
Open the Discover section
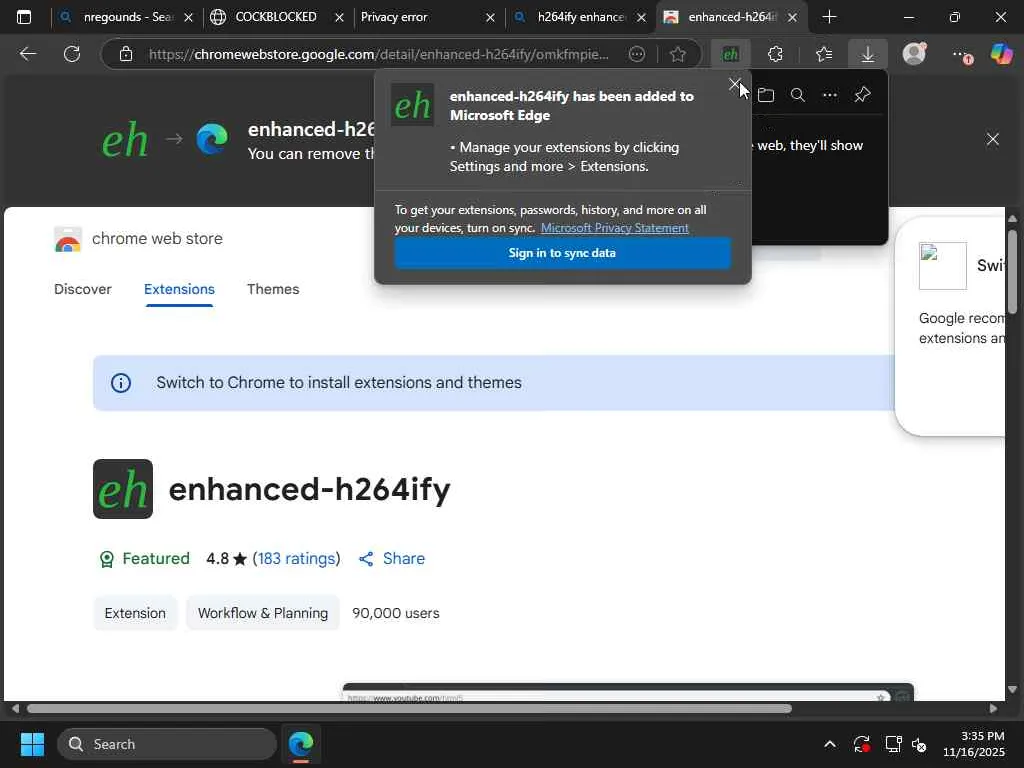point(83,289)
